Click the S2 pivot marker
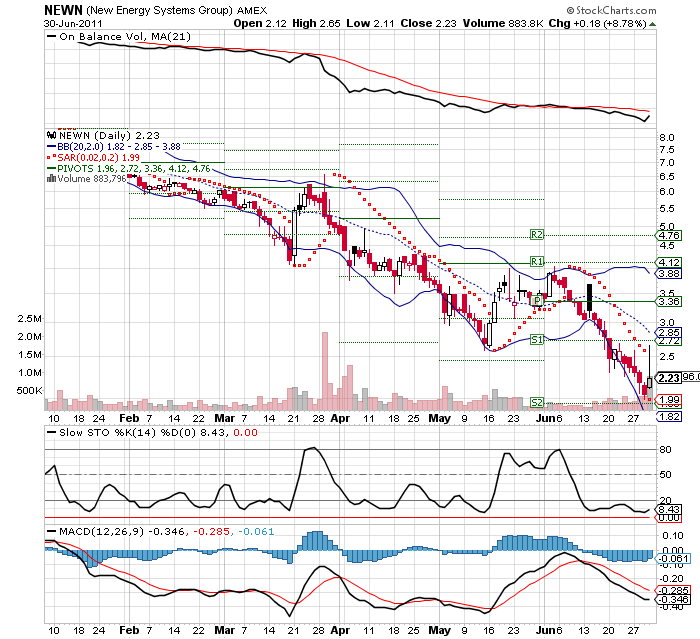This screenshot has width=700, height=639. click(537, 402)
